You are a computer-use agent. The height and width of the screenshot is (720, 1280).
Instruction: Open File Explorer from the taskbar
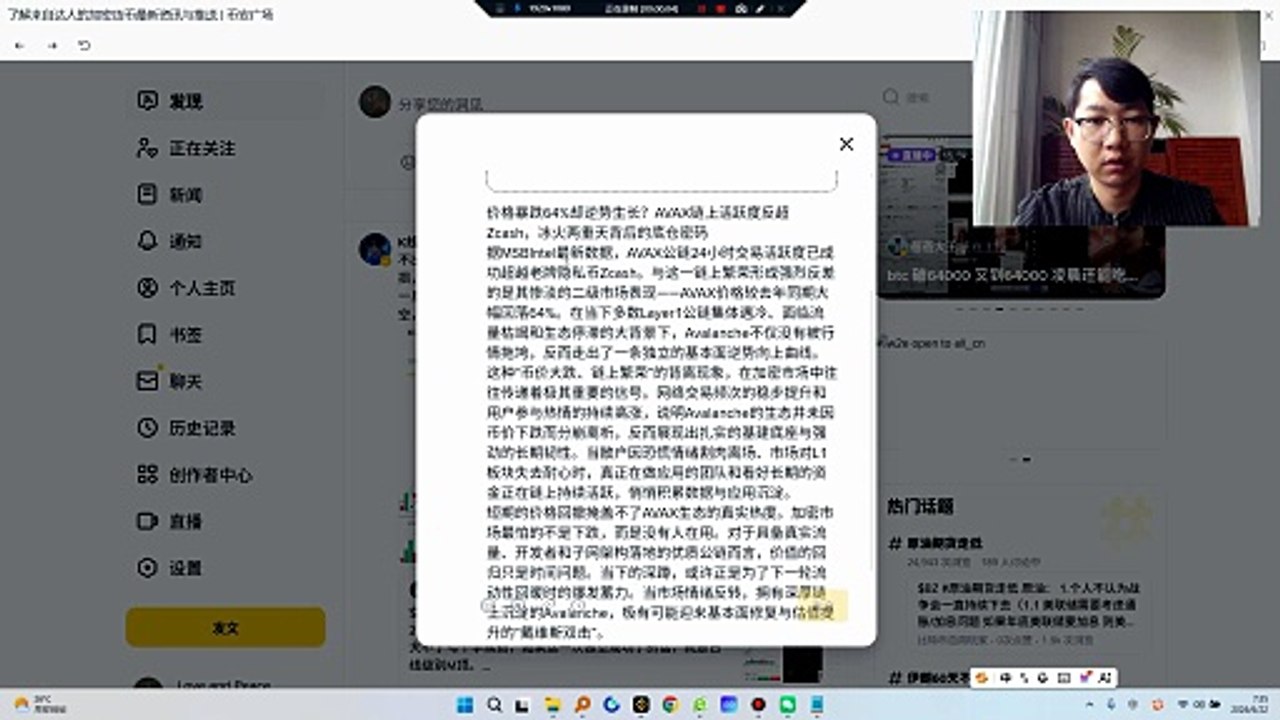[x=553, y=705]
